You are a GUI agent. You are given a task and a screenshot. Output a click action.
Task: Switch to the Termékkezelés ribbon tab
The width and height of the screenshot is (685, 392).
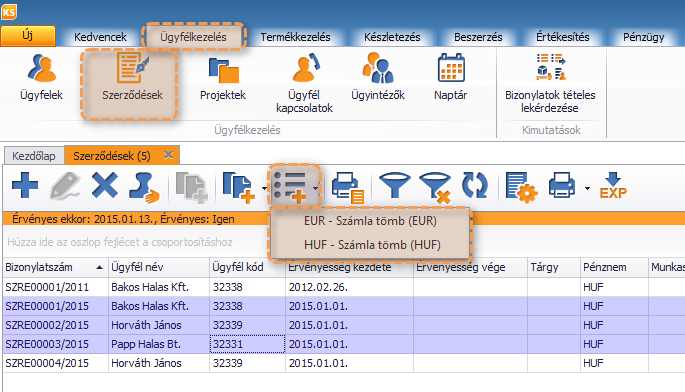[x=295, y=37]
